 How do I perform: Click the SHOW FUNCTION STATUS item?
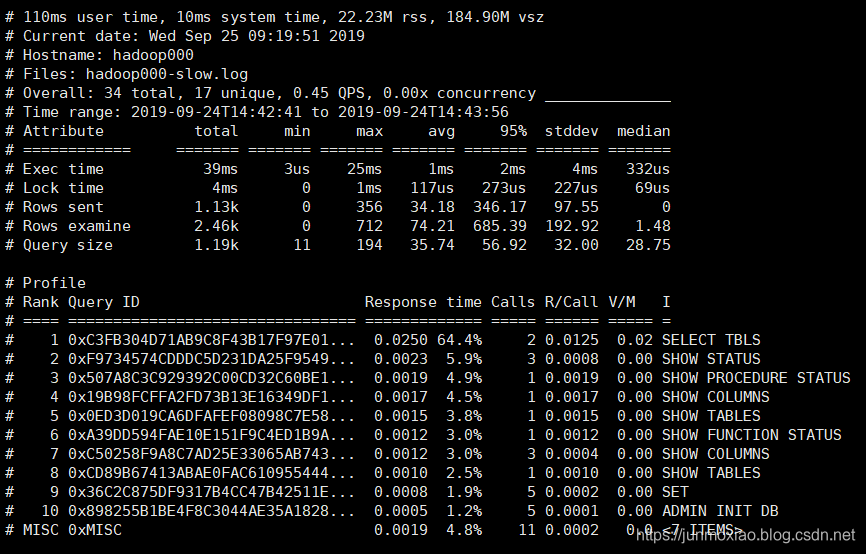[752, 435]
